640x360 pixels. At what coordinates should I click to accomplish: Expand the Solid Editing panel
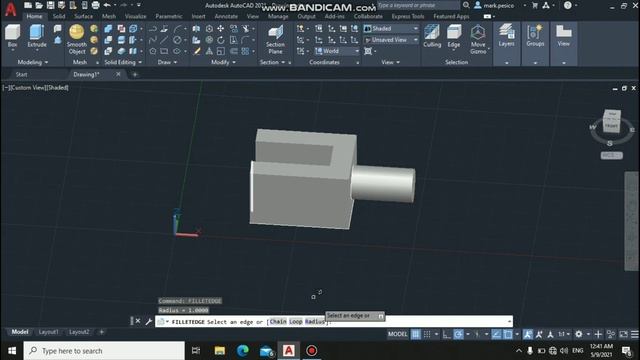123,62
